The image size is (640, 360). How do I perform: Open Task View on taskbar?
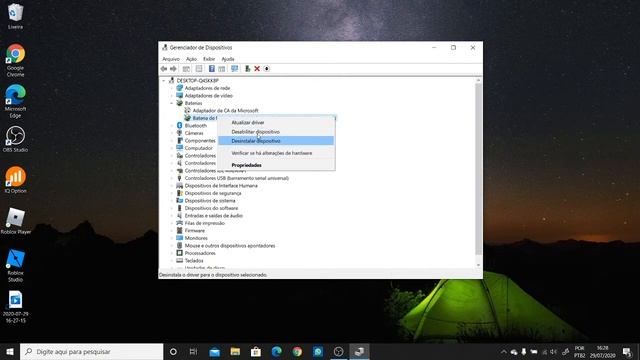(x=193, y=351)
